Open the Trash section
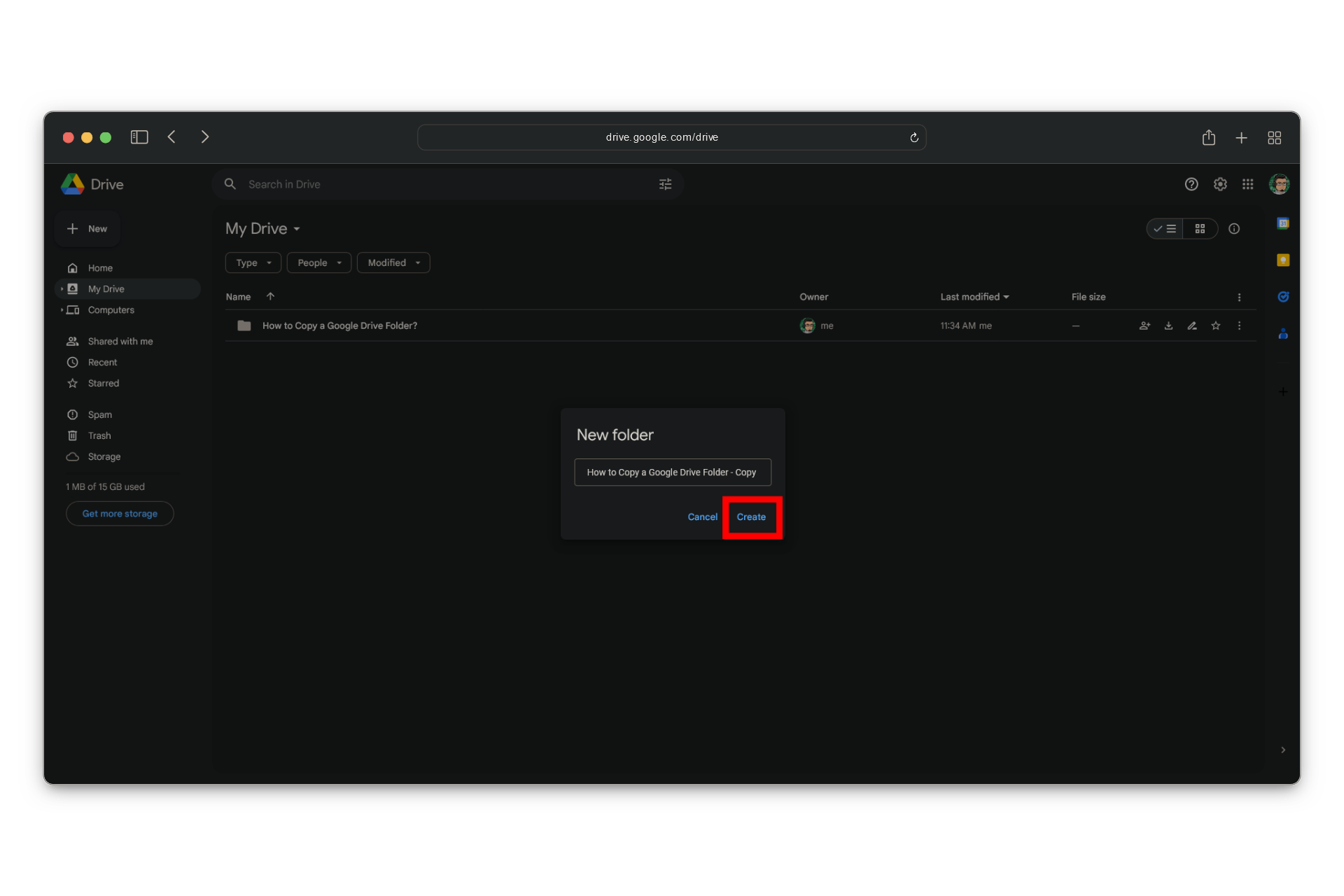 click(99, 435)
